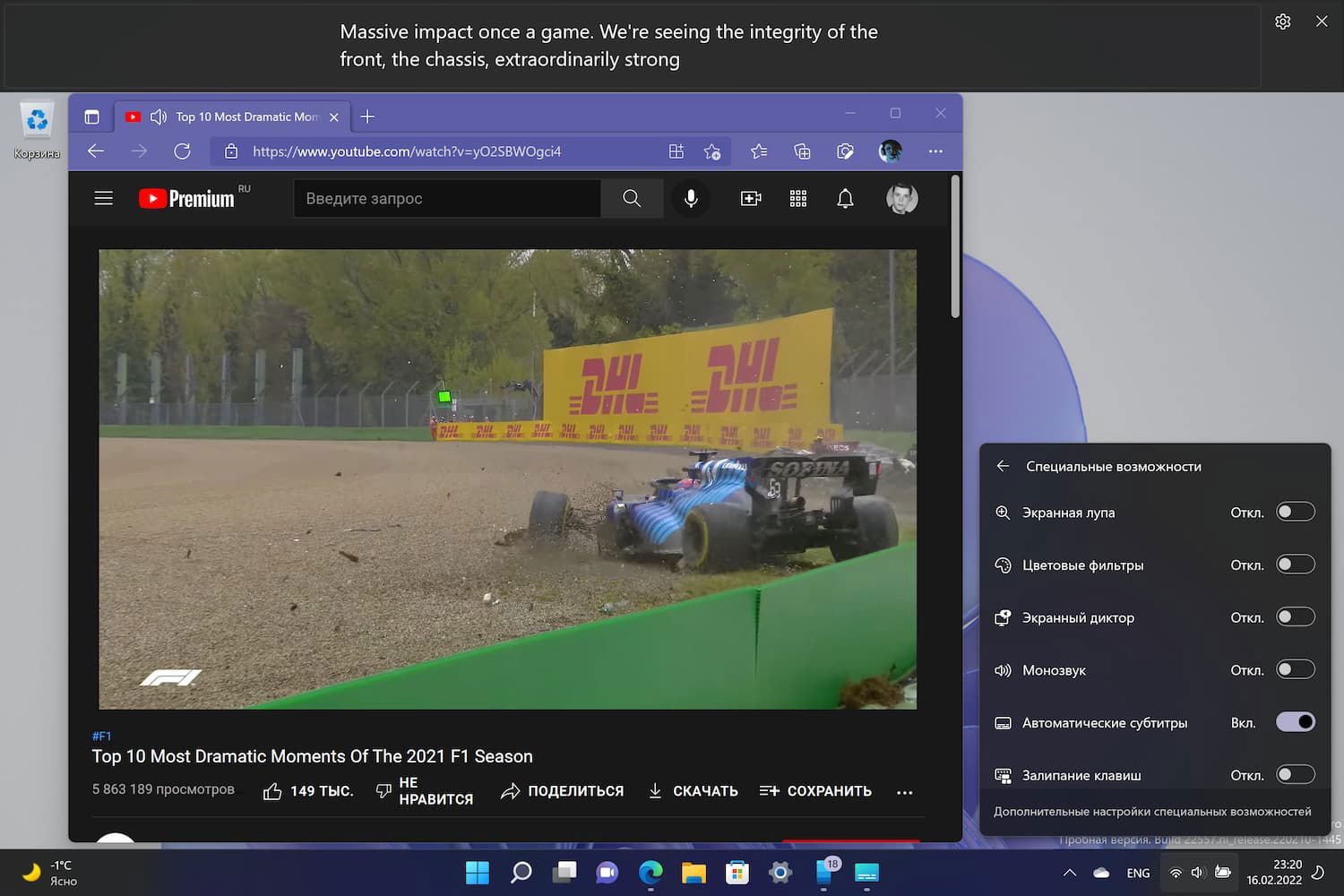
Task: Open Edge Collections
Action: click(x=802, y=151)
